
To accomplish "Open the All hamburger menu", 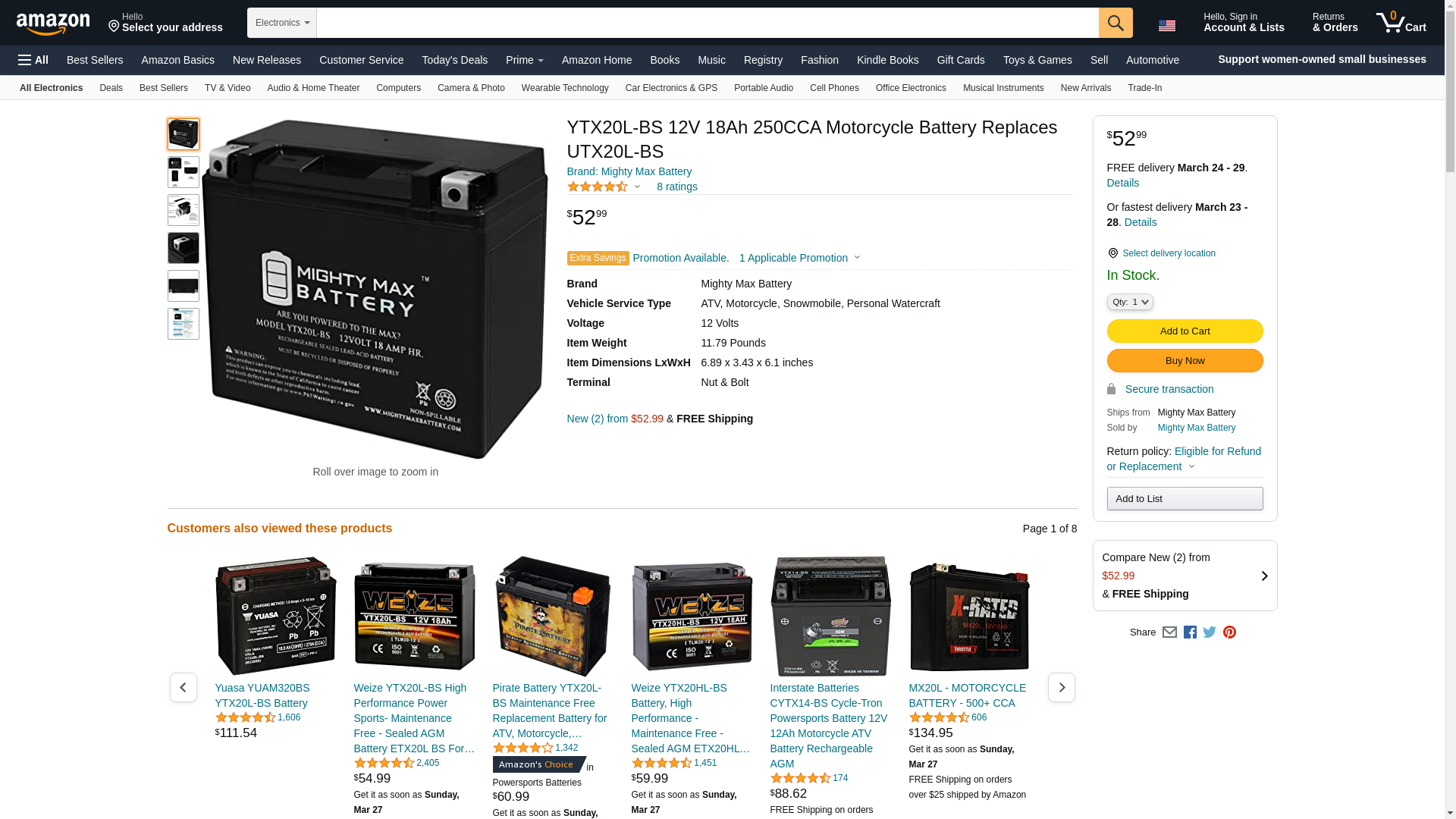I will (x=33, y=60).
